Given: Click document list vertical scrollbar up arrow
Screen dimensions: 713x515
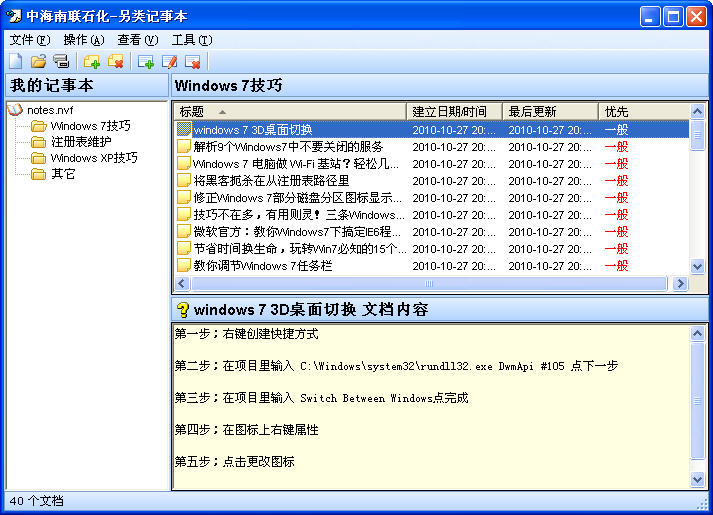Looking at the screenshot, I should [x=697, y=111].
